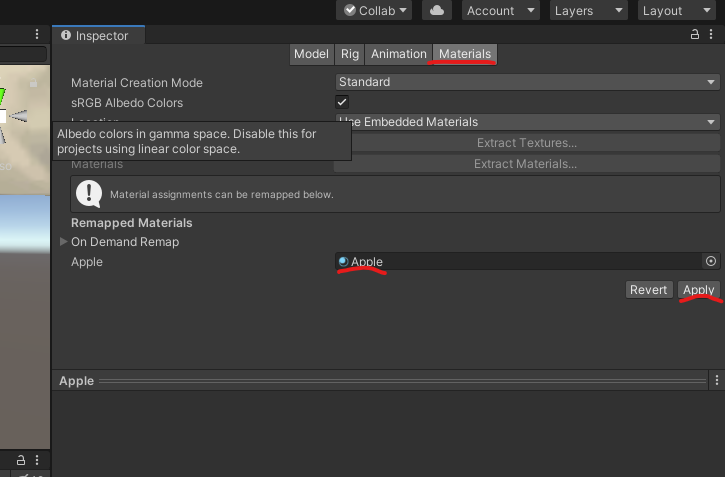Click the Extract Materials button
Image resolution: width=725 pixels, height=477 pixels.
coord(527,164)
